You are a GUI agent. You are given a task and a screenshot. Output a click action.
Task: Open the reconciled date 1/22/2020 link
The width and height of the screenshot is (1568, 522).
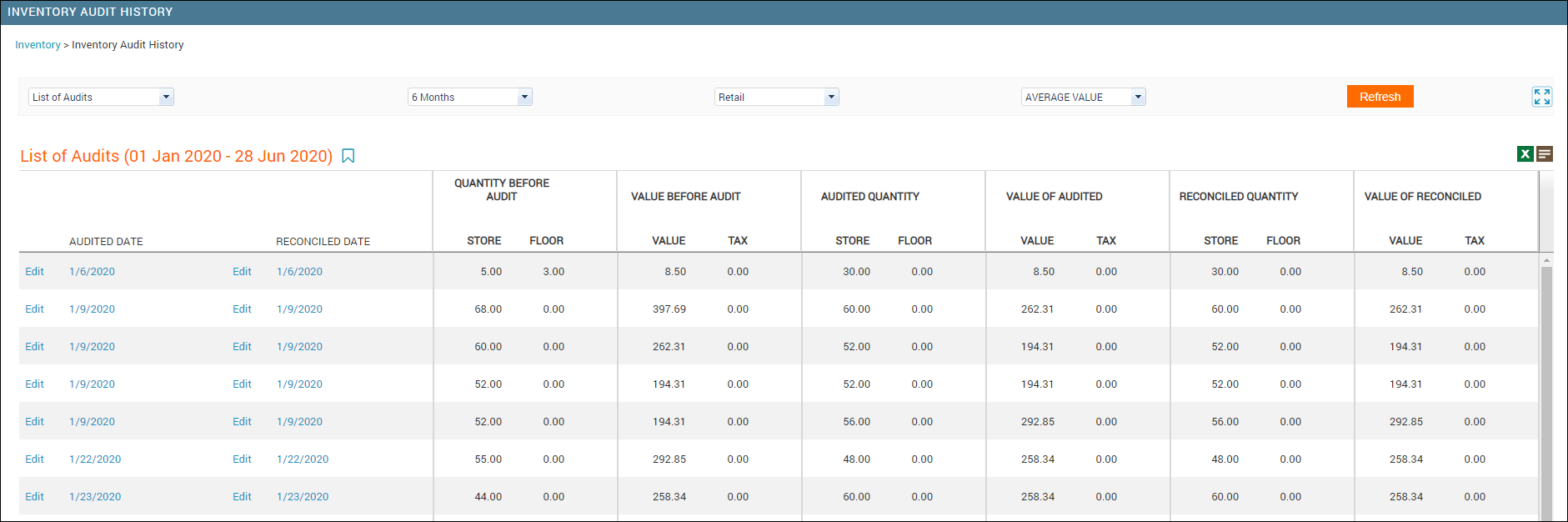(303, 459)
